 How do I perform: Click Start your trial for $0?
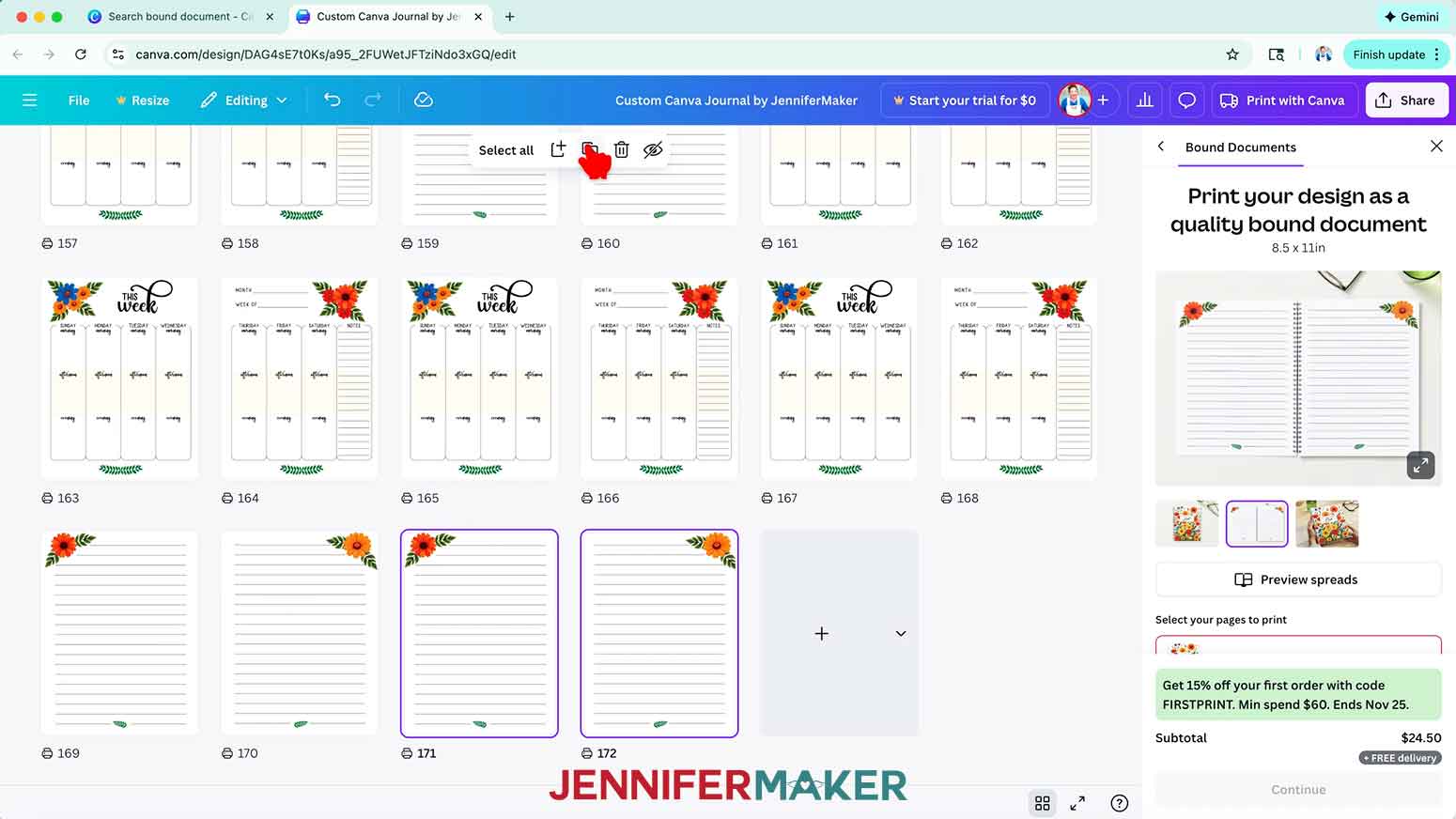coord(964,100)
